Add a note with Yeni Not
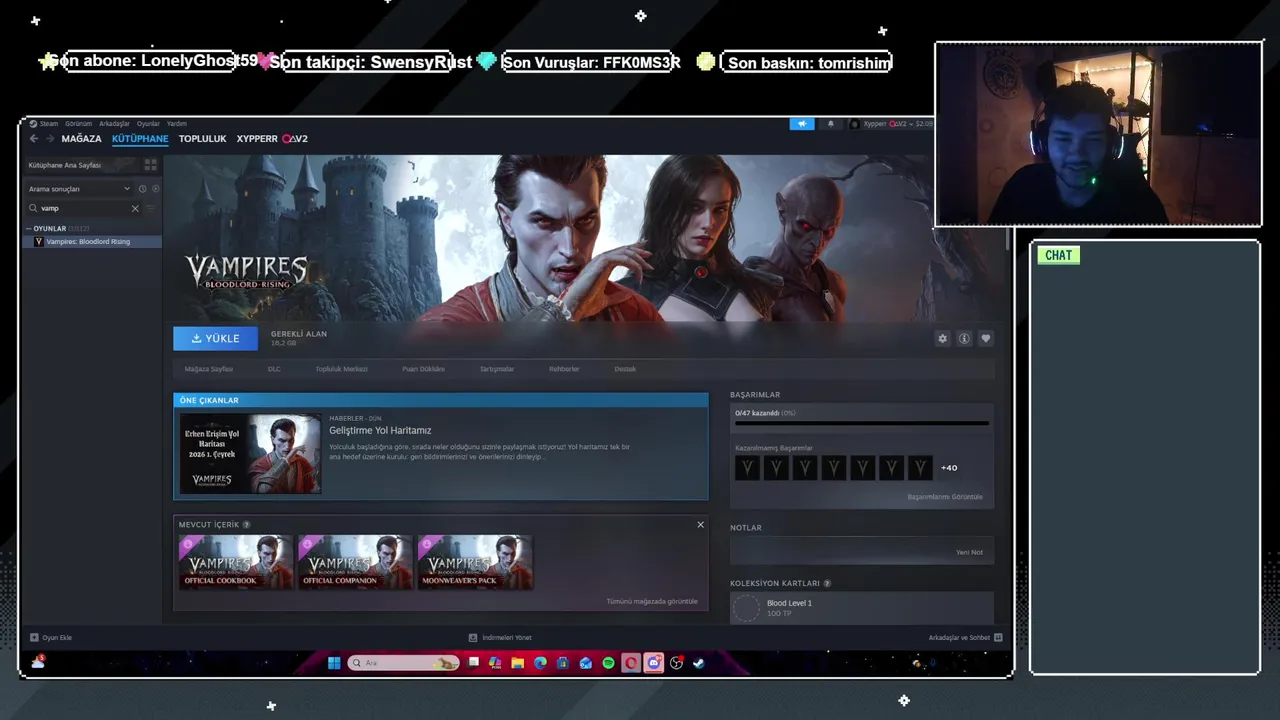Screen dimensions: 1280x720 pyautogui.click(x=969, y=552)
